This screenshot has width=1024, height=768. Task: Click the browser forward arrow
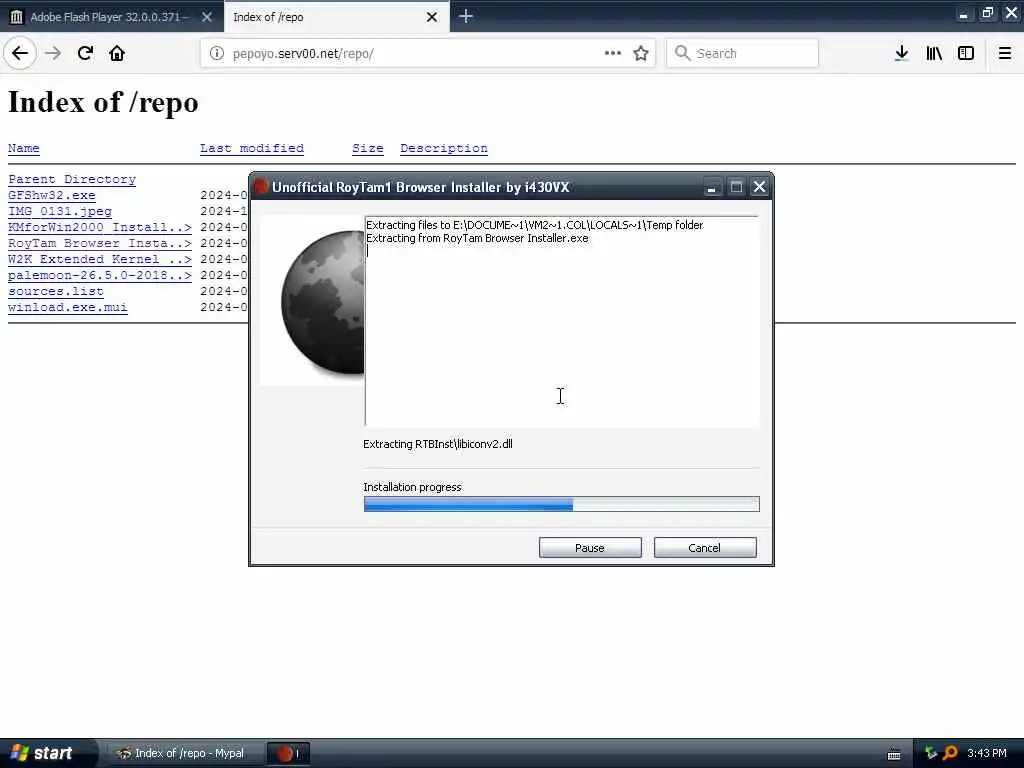pyautogui.click(x=53, y=54)
